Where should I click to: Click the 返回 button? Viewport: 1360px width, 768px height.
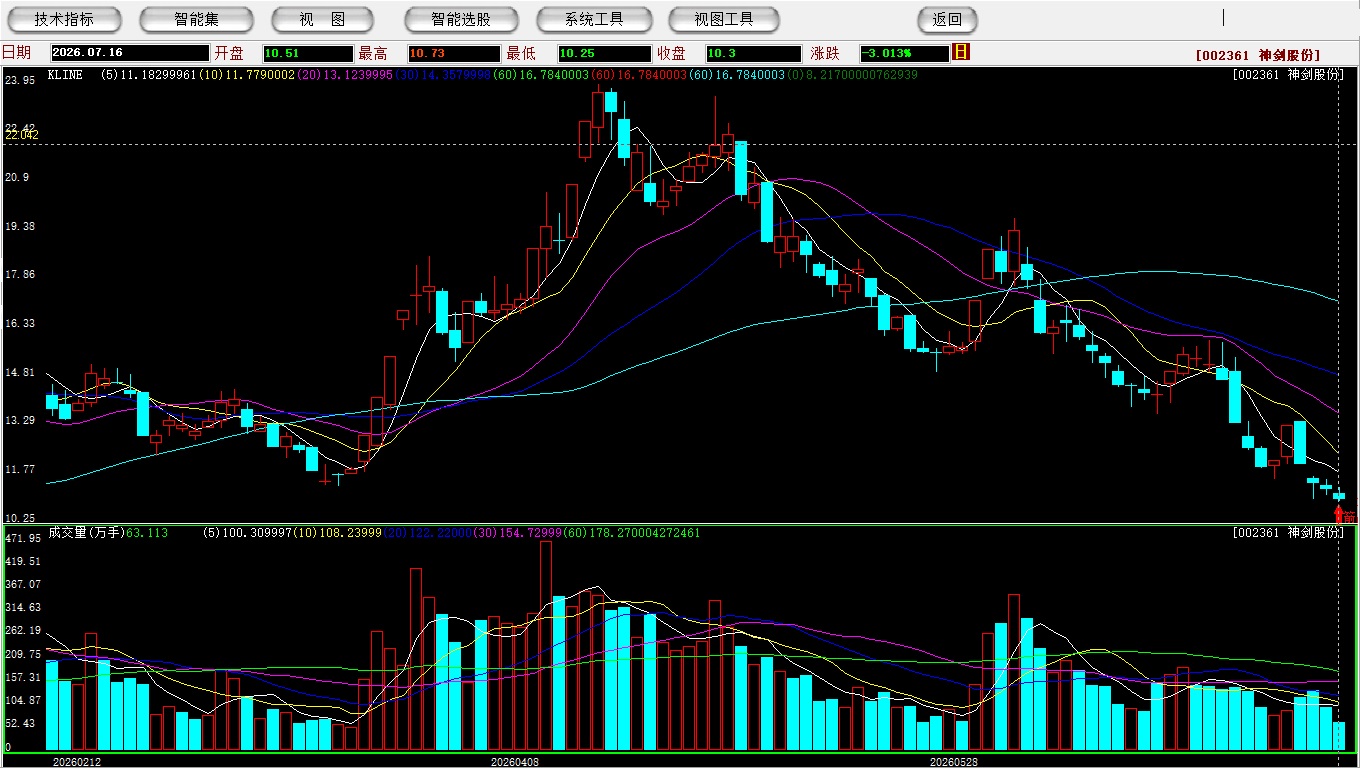click(947, 19)
